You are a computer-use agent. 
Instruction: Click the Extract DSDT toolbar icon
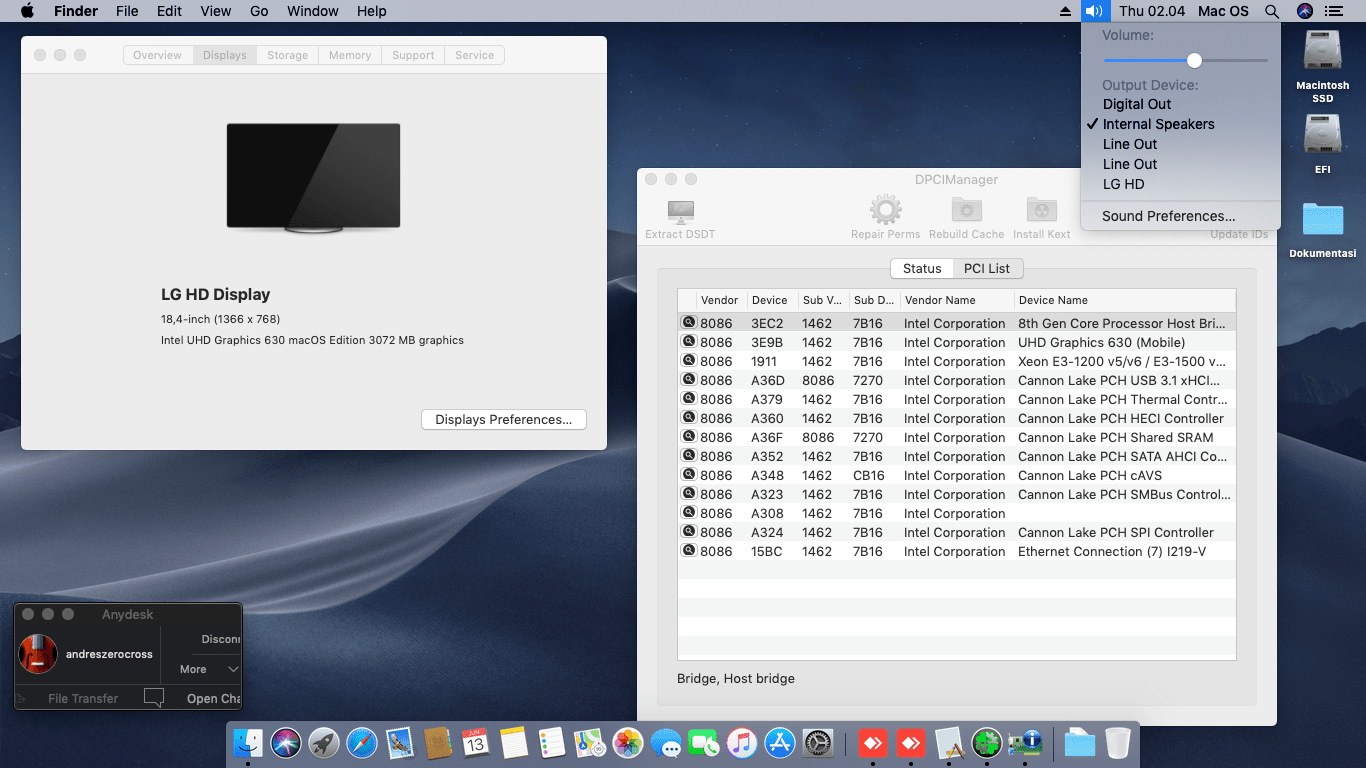pos(681,211)
